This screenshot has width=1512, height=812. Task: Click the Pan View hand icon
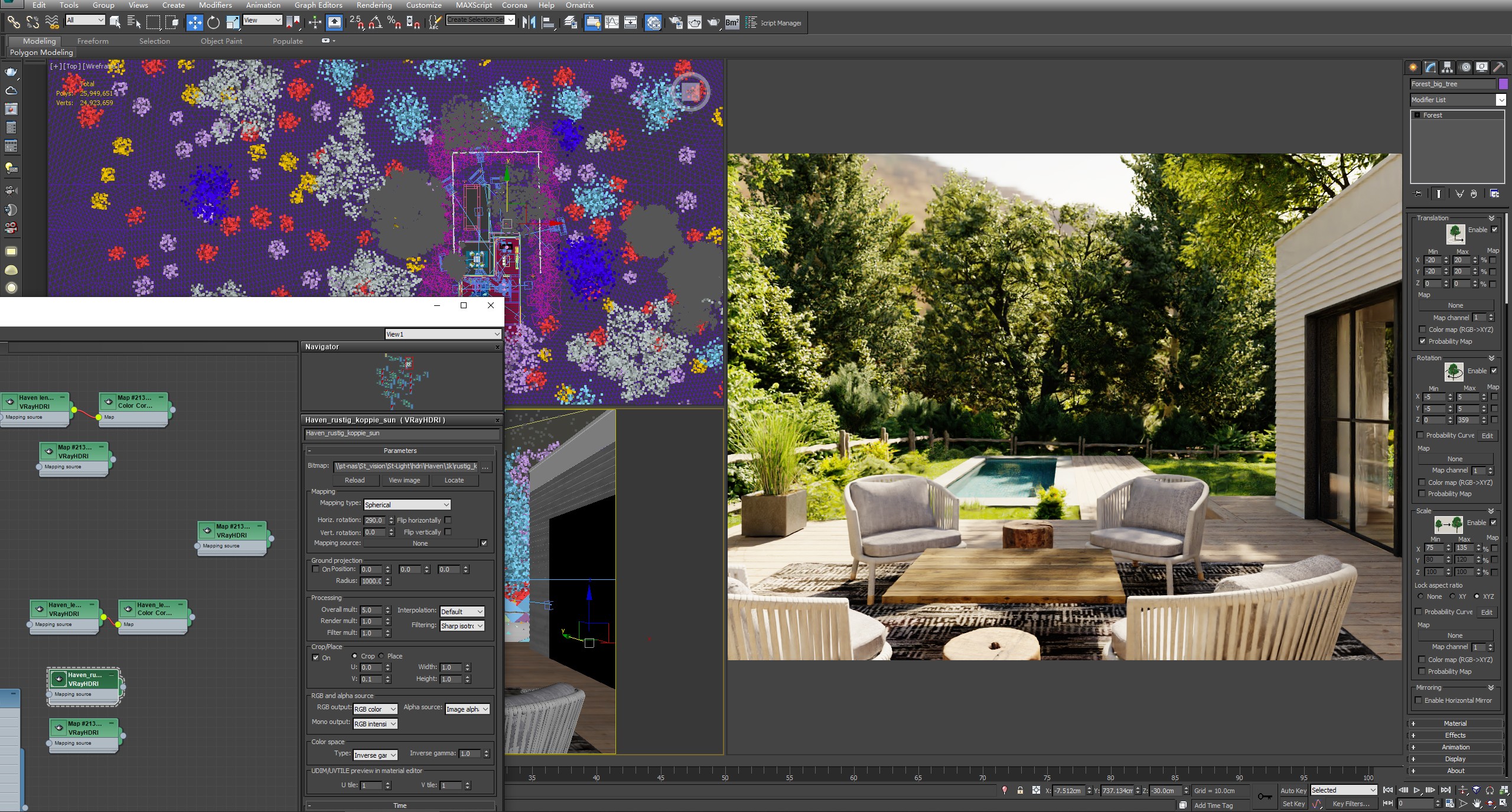point(1477,804)
